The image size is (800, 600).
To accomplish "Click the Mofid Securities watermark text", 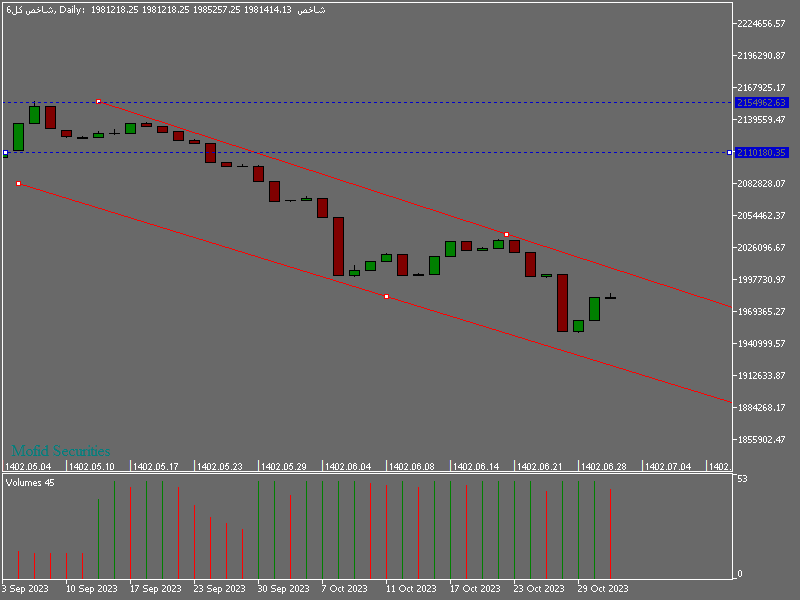I will pos(61,452).
